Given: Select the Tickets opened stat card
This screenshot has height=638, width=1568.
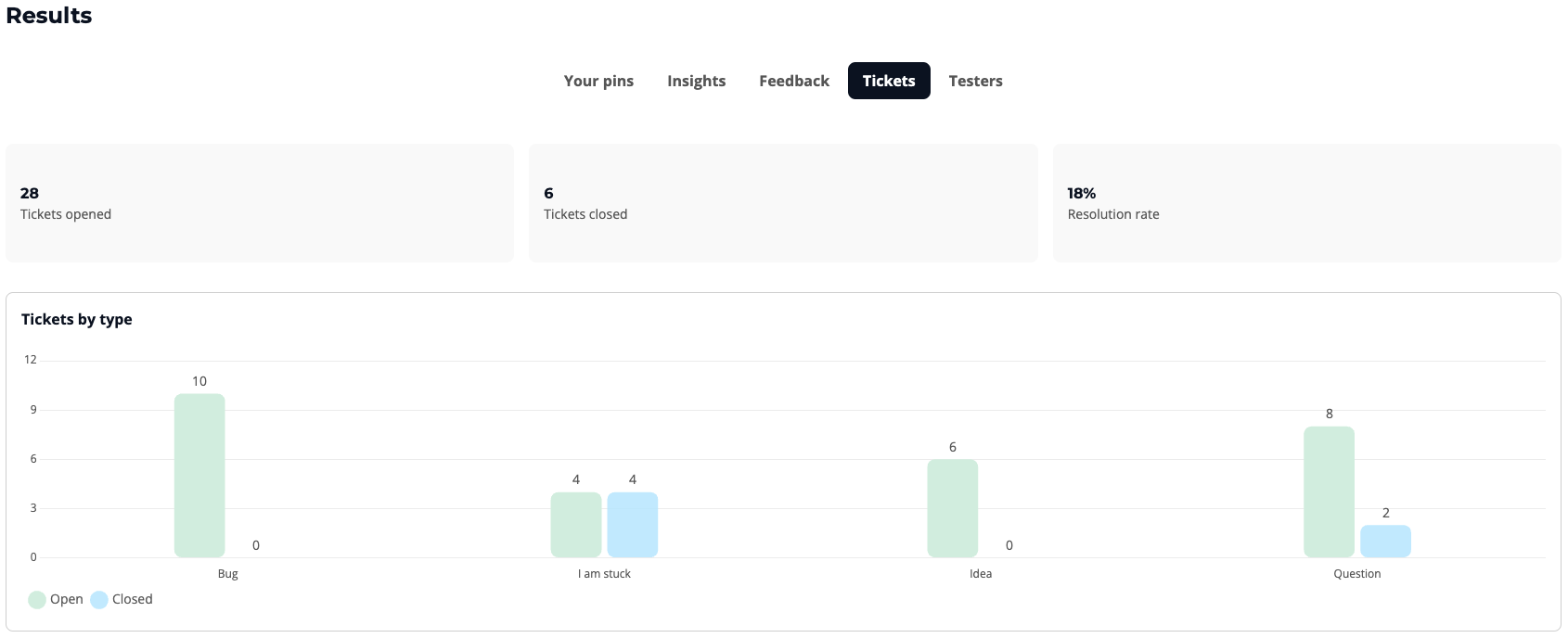Looking at the screenshot, I should pos(259,203).
